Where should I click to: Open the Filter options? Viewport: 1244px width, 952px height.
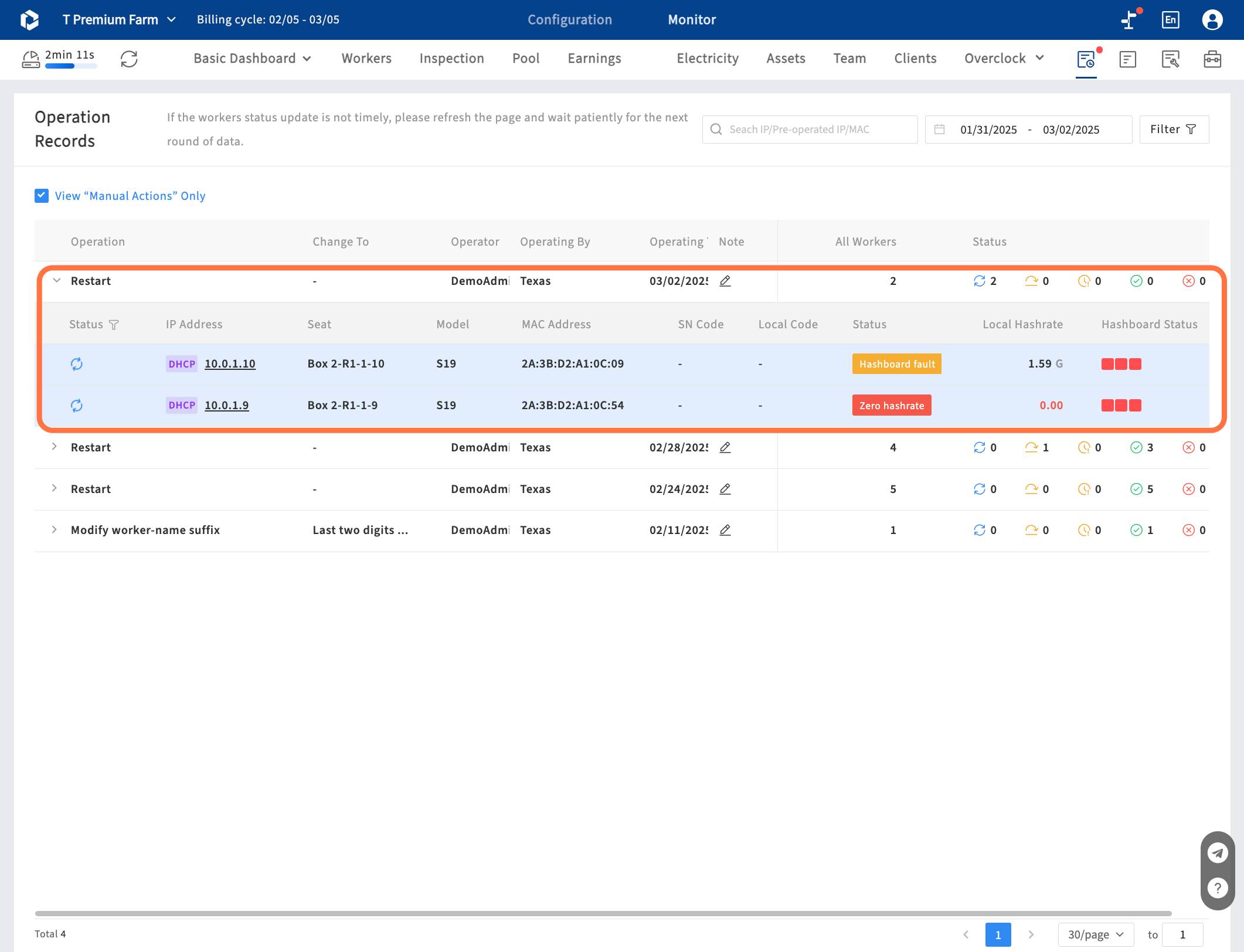pyautogui.click(x=1174, y=130)
